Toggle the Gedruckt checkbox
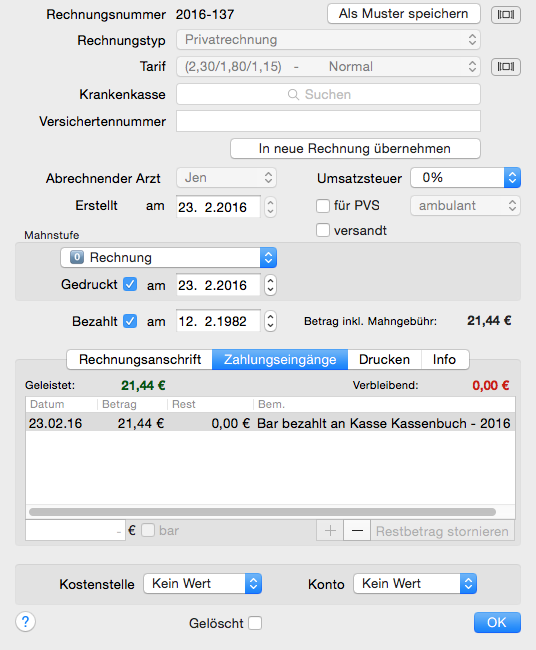The image size is (536, 650). (x=130, y=285)
